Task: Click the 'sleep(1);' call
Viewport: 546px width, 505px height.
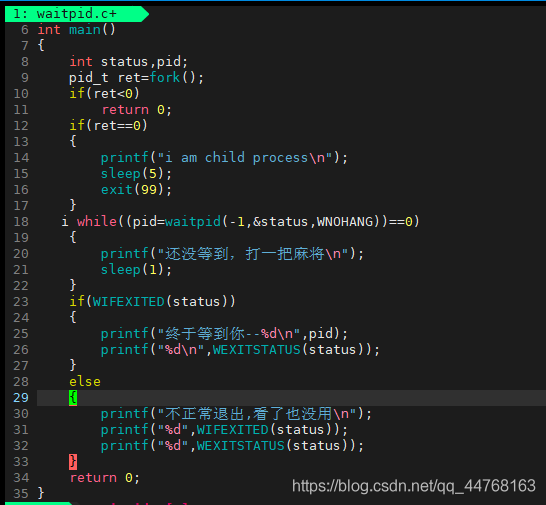Action: pos(136,270)
